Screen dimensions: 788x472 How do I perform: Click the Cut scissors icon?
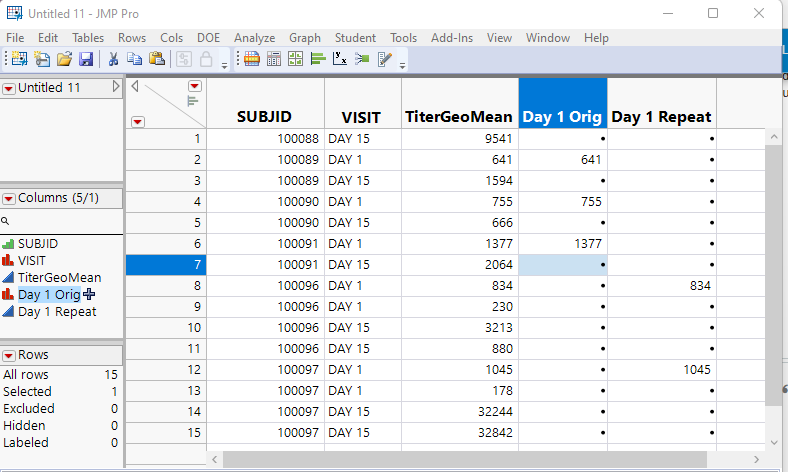[x=113, y=59]
